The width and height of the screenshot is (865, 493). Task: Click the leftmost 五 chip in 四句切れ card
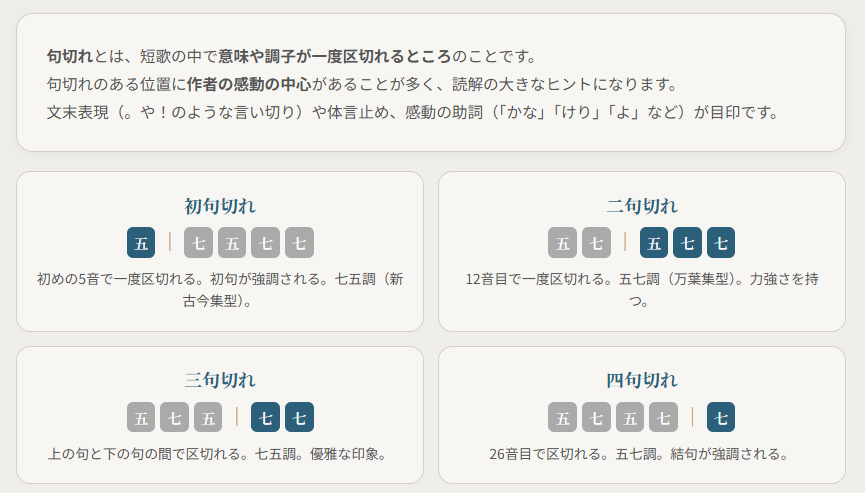(x=563, y=417)
